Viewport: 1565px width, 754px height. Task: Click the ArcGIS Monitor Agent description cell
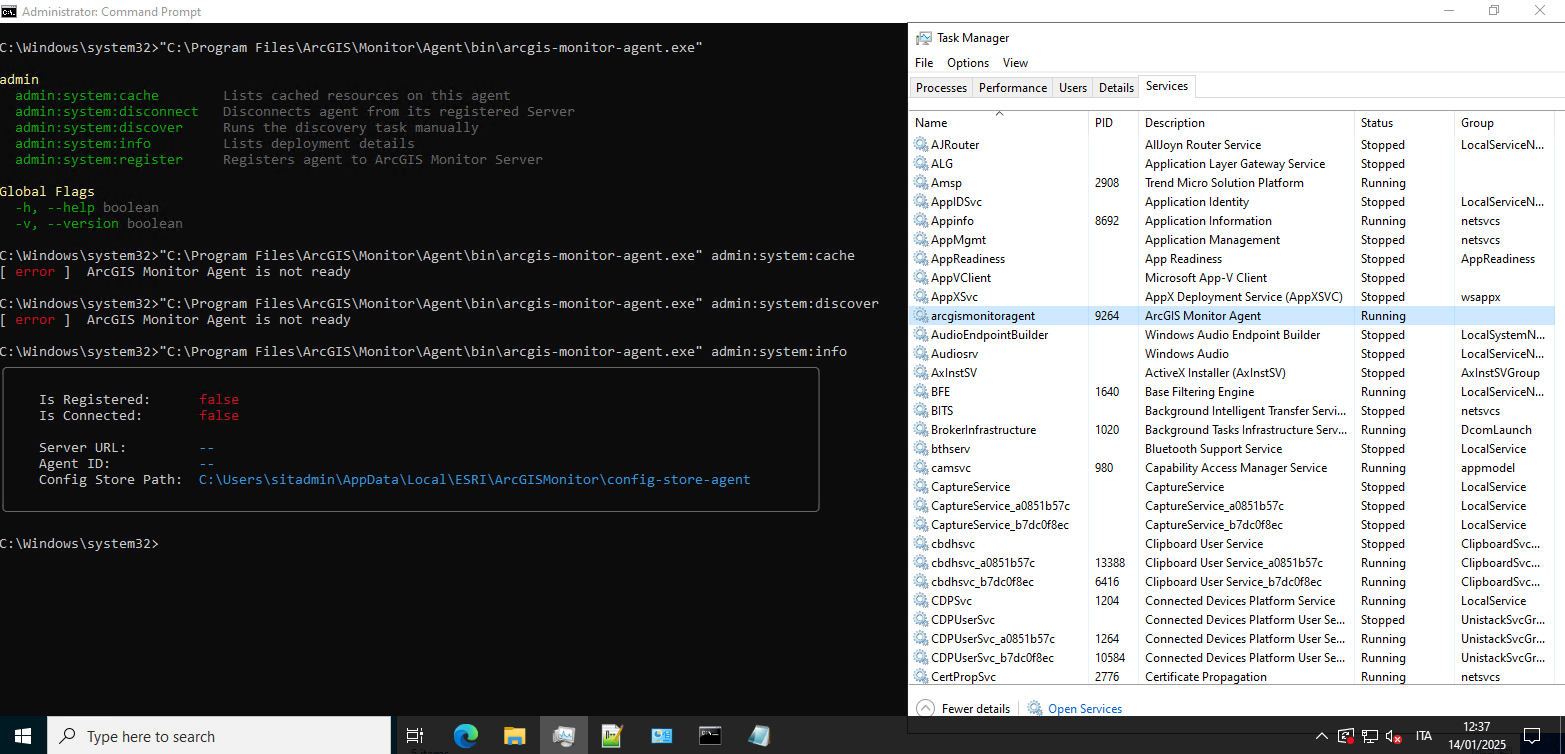pos(1203,316)
